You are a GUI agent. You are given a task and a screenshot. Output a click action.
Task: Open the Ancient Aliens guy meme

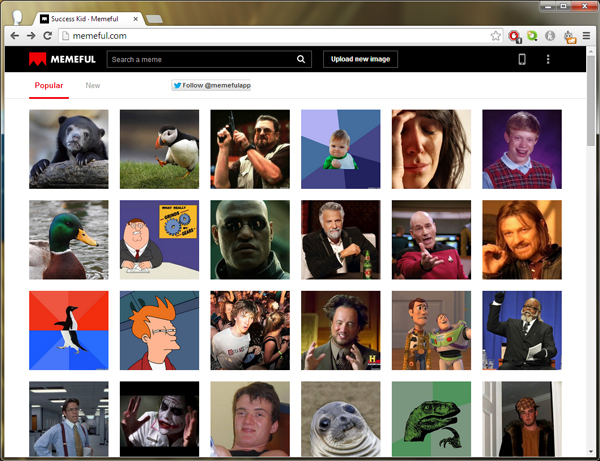pyautogui.click(x=341, y=331)
